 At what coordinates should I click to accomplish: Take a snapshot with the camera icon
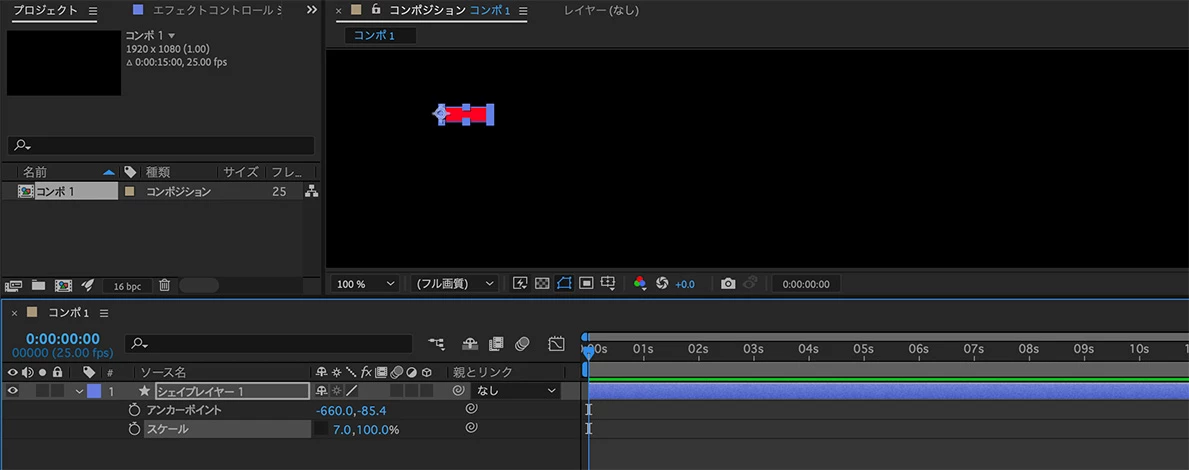tap(728, 284)
